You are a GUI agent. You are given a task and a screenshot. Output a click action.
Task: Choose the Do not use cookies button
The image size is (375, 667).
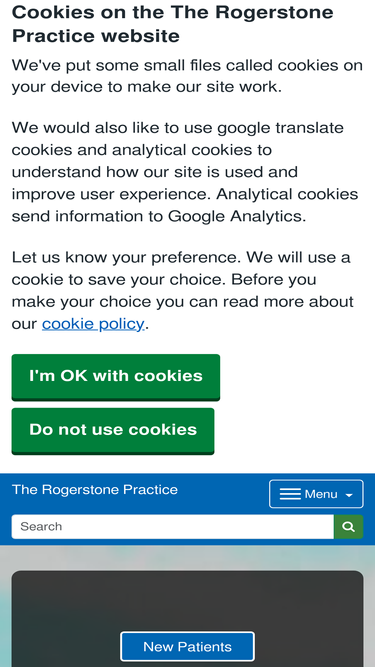point(113,431)
